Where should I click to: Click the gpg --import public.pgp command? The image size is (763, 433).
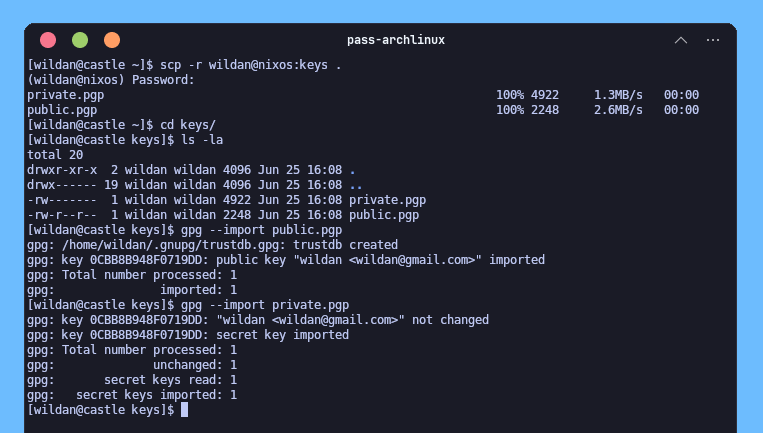point(261,230)
